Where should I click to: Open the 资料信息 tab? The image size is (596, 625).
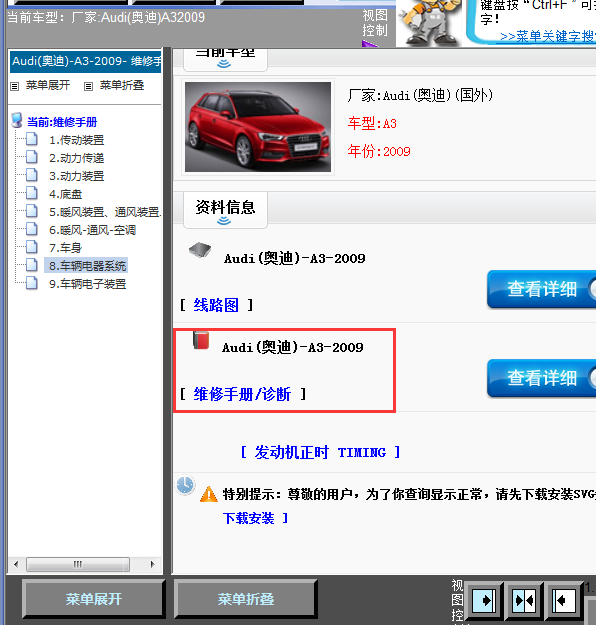[x=225, y=210]
